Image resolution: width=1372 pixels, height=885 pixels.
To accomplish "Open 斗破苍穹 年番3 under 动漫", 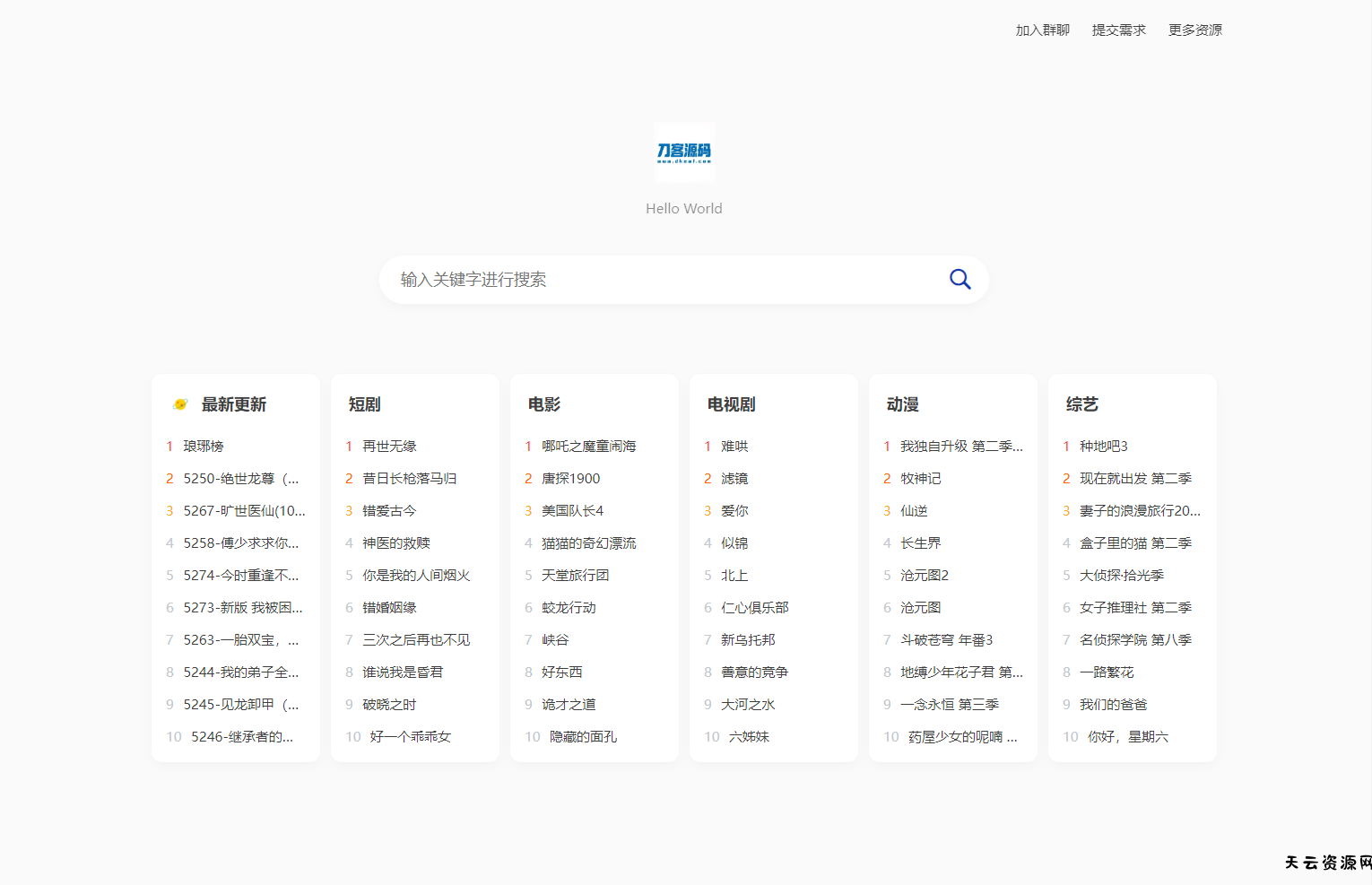I will point(946,639).
